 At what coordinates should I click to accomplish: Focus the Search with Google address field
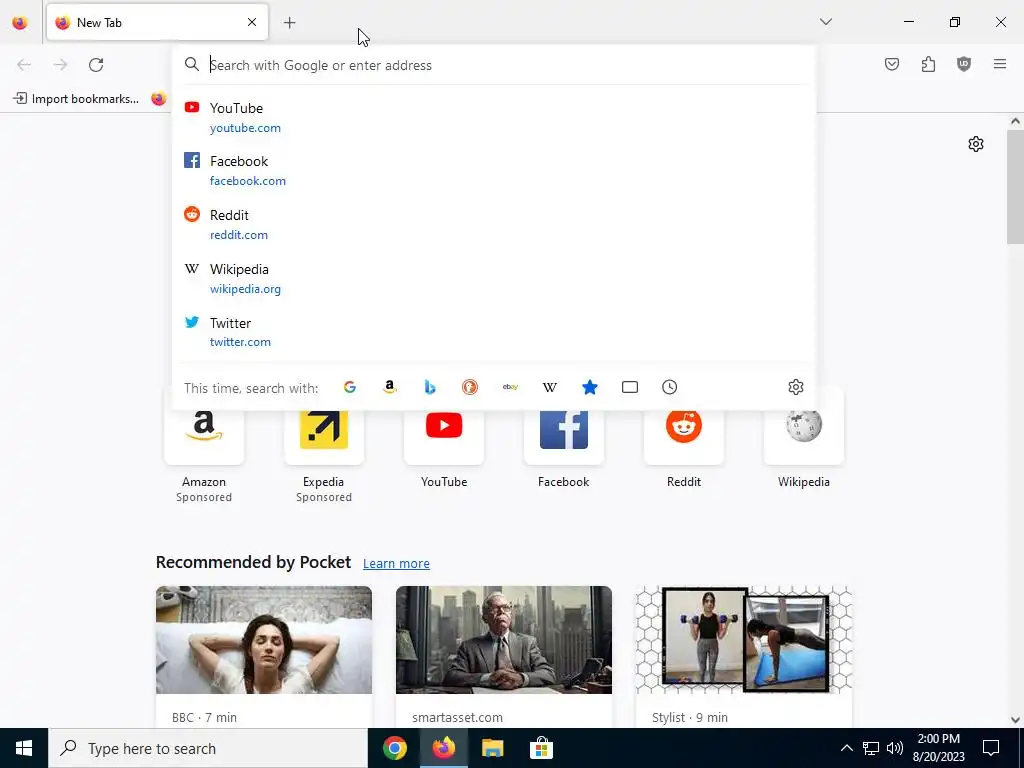(496, 65)
